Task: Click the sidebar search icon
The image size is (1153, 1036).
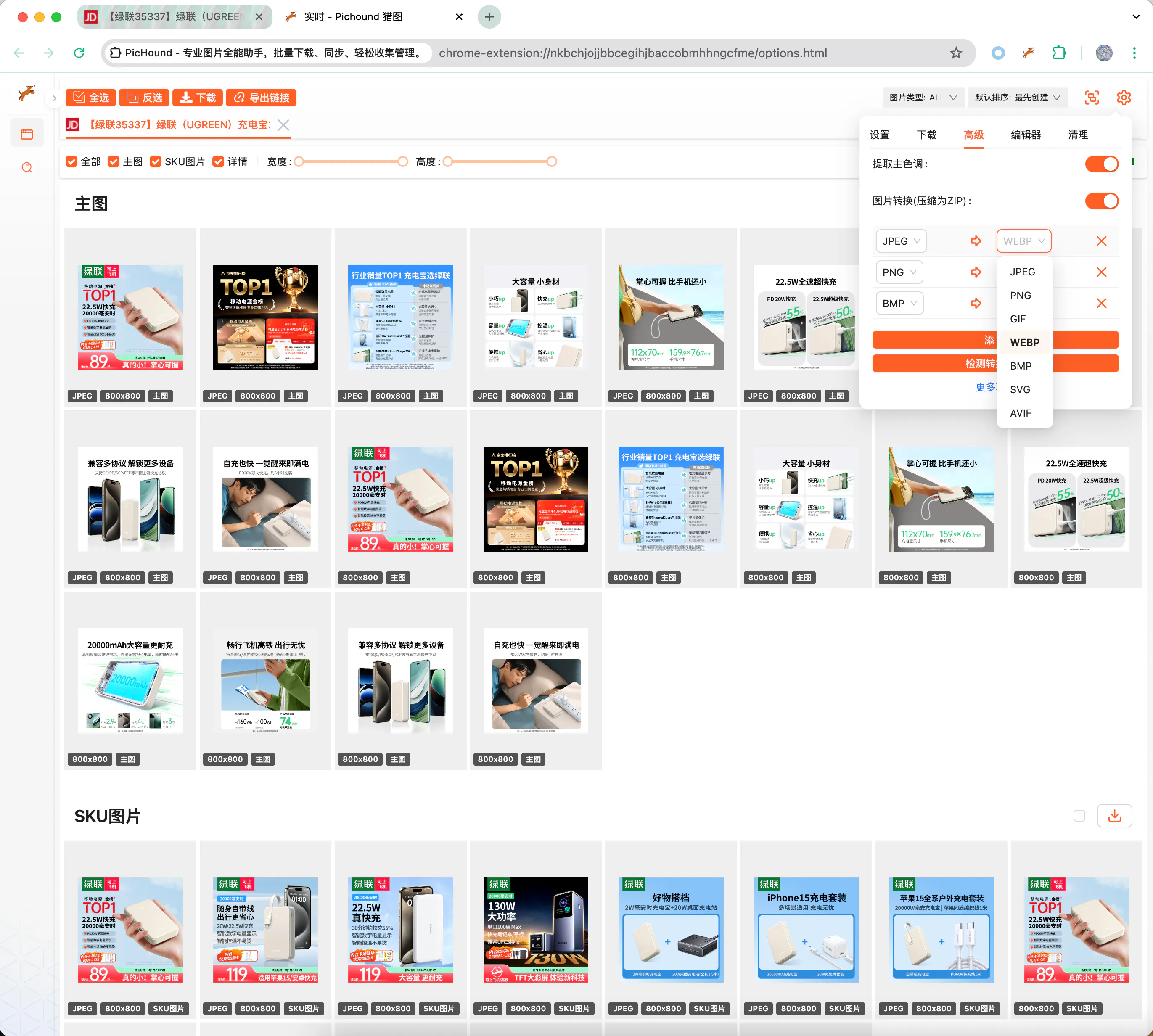Action: [27, 167]
